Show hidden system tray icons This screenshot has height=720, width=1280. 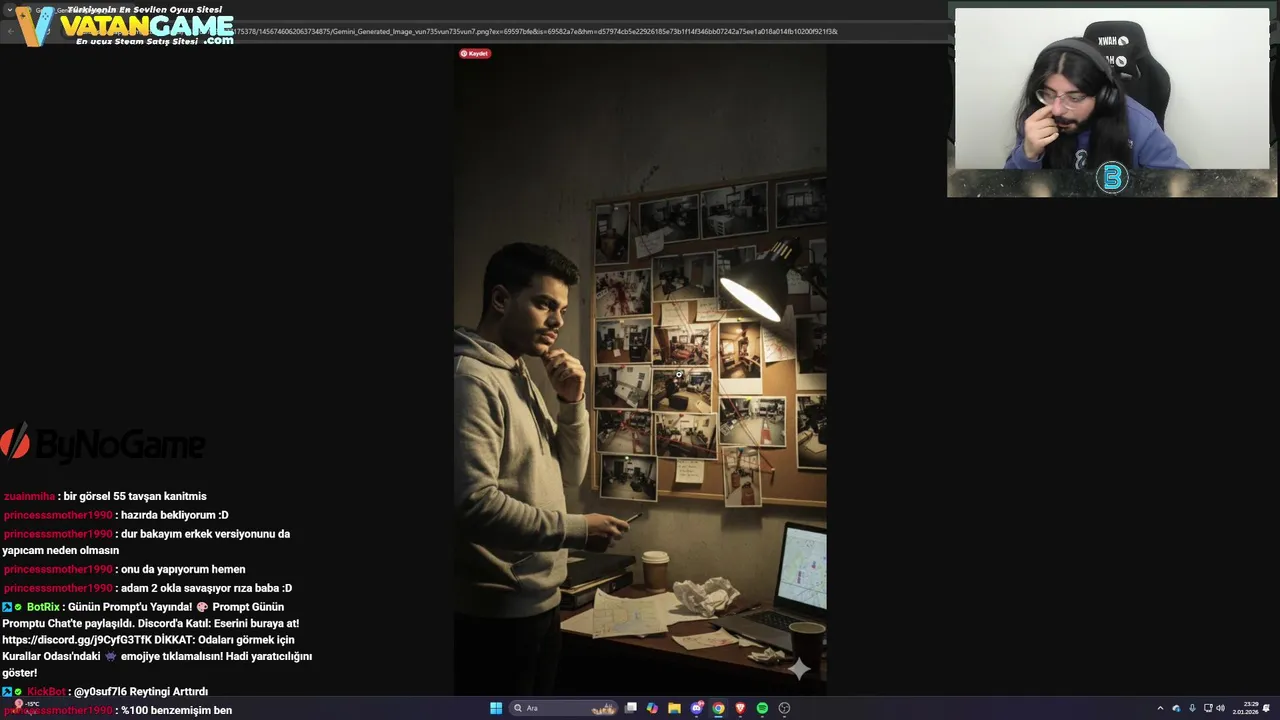tap(1160, 708)
